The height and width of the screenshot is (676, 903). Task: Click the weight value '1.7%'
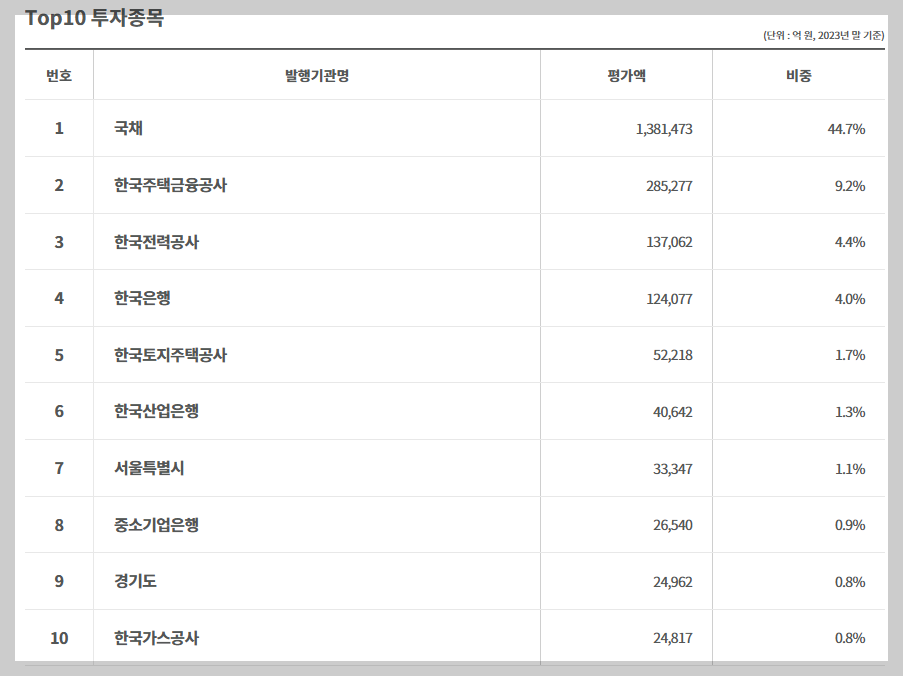click(x=850, y=355)
